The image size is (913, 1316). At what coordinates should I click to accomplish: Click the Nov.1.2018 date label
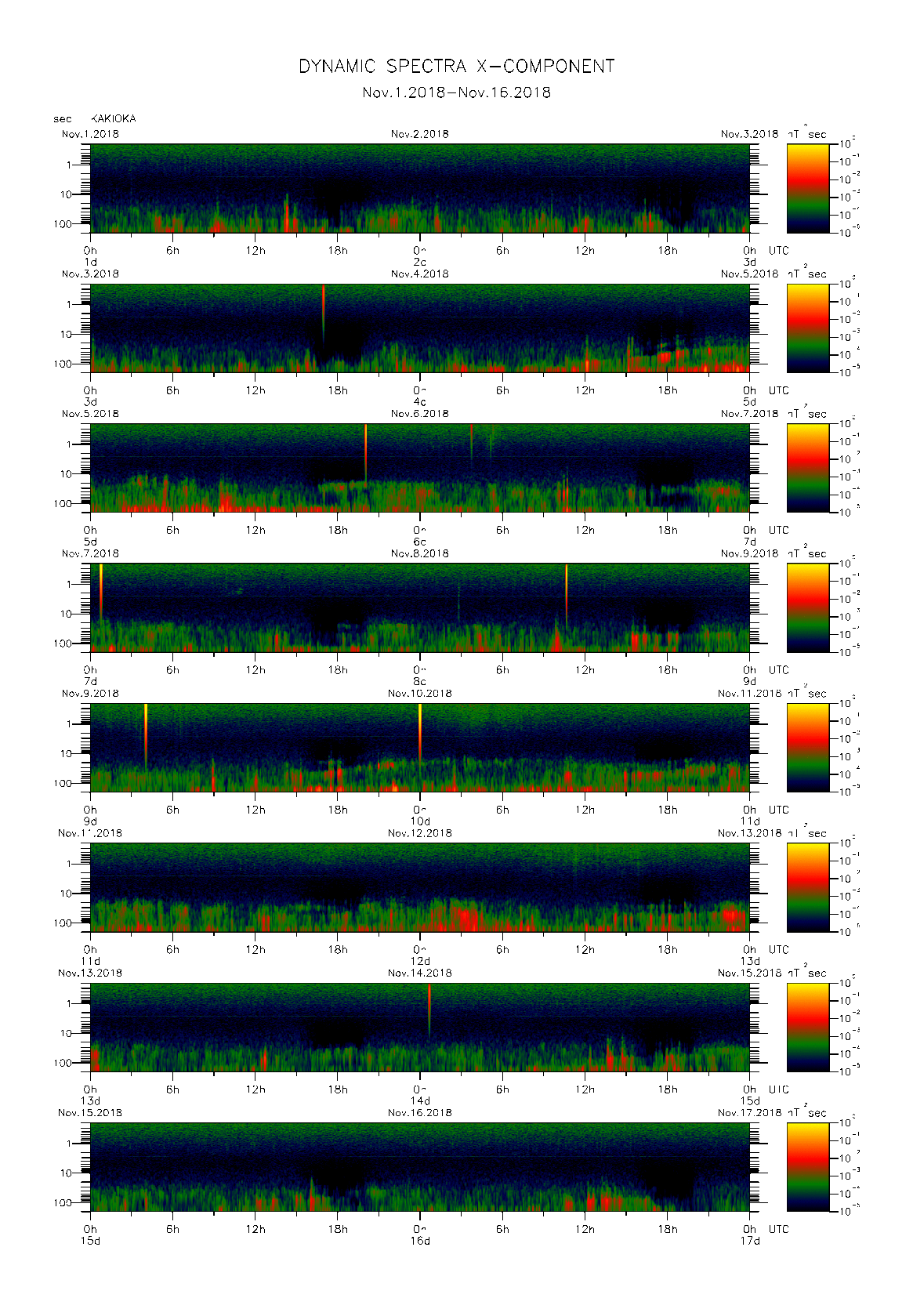[x=90, y=134]
